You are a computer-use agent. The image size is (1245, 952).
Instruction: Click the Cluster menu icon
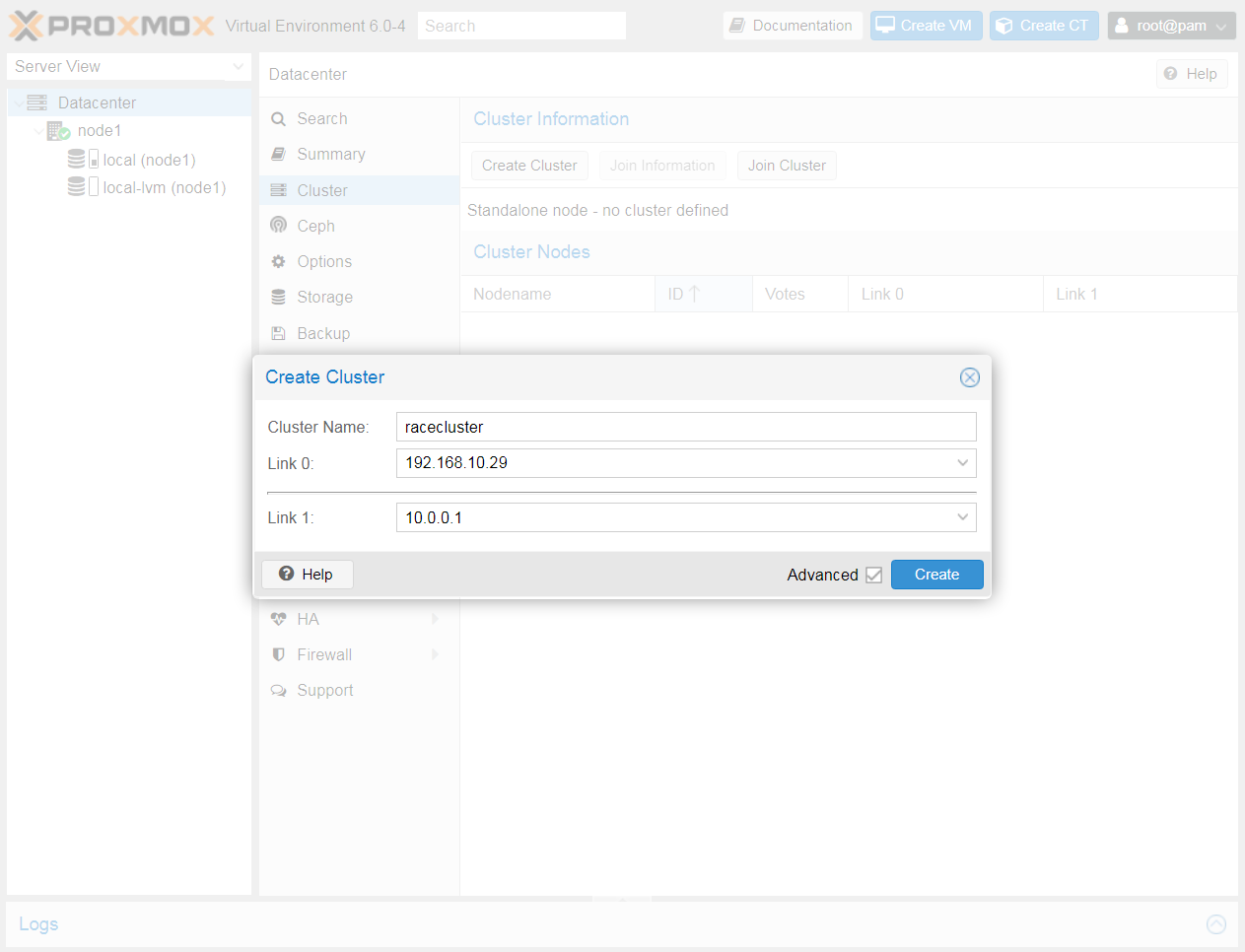coord(279,190)
